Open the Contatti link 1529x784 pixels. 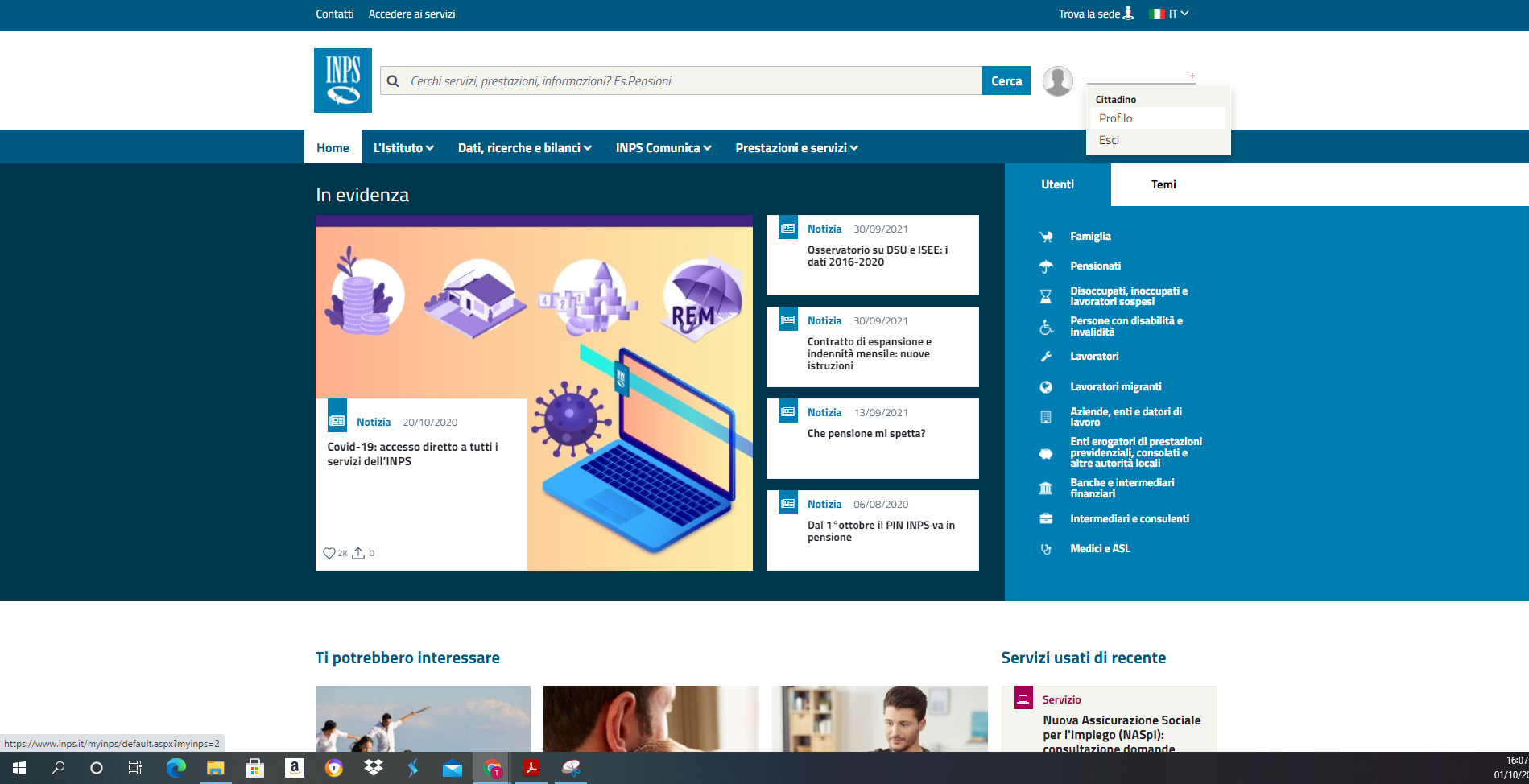tap(335, 14)
